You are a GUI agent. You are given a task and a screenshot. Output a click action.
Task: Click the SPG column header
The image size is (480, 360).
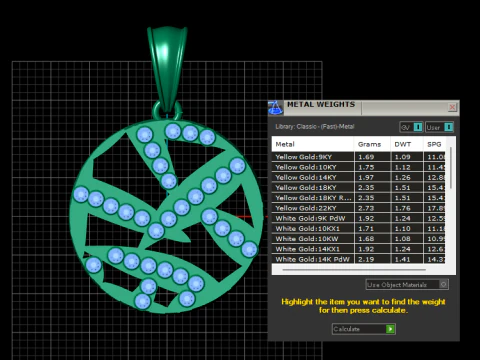click(434, 144)
